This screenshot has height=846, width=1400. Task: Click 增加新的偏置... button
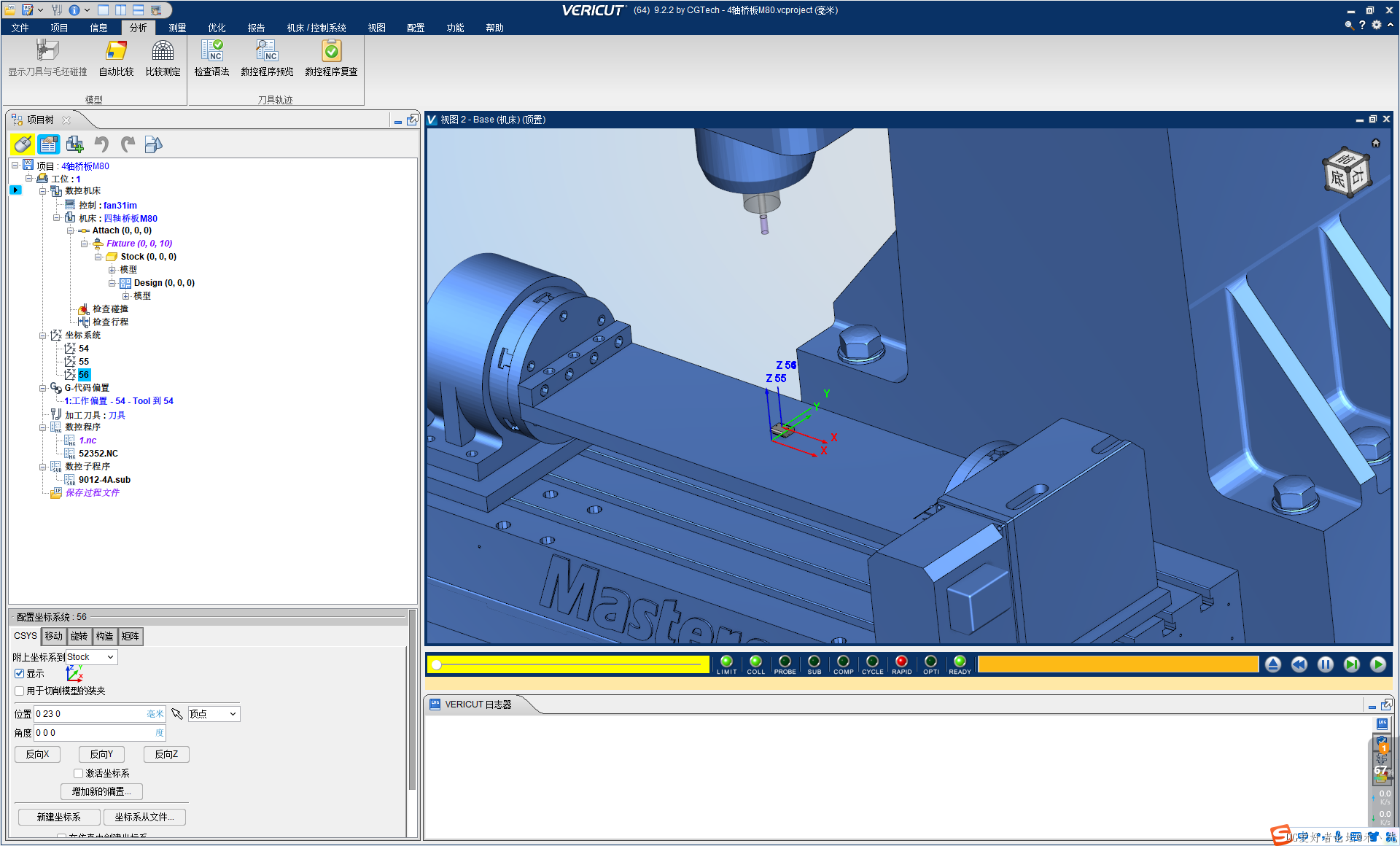coord(101,791)
